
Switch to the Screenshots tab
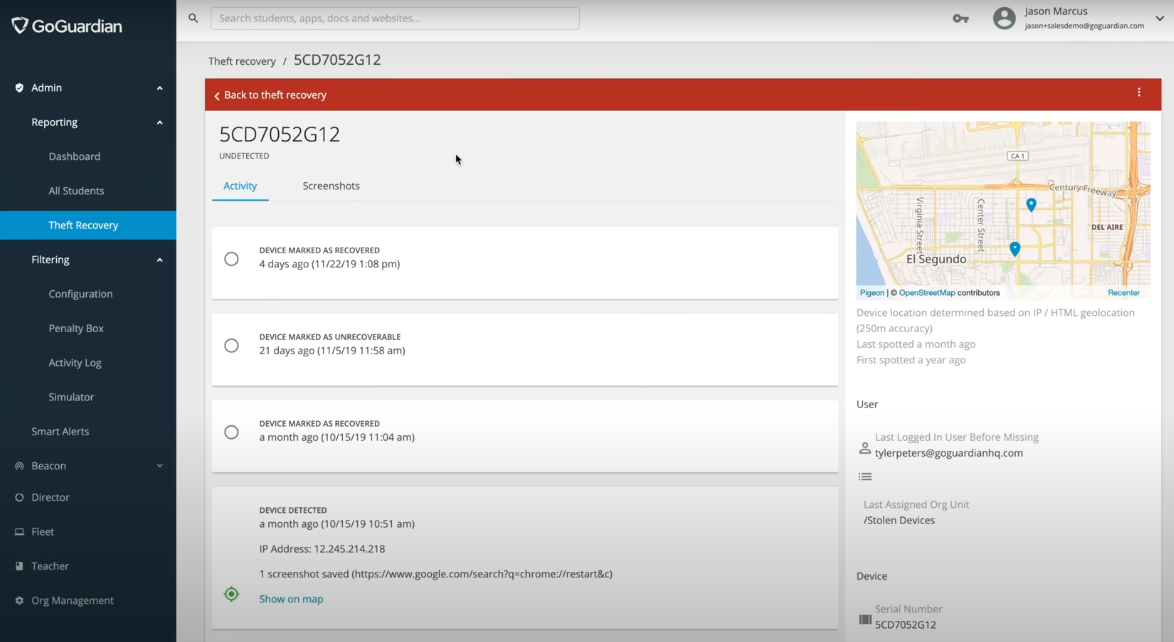point(331,186)
